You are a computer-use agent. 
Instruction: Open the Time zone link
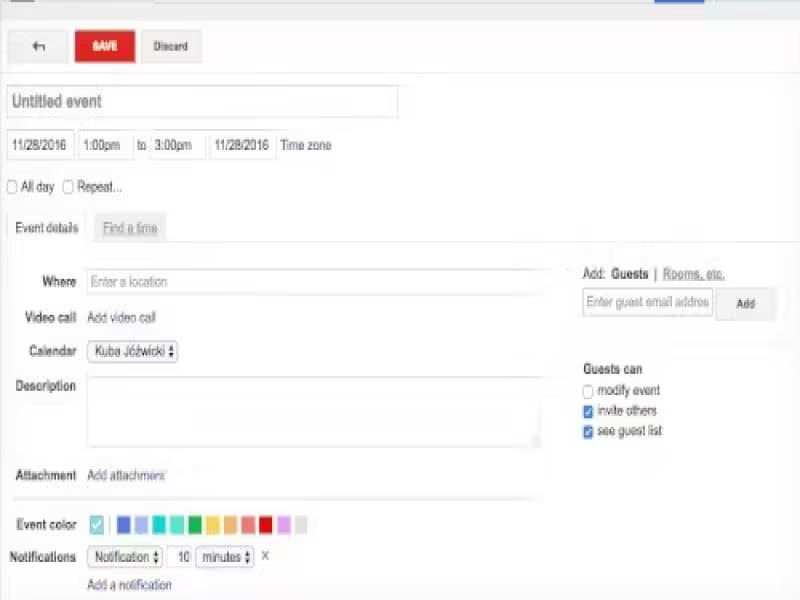coord(306,145)
